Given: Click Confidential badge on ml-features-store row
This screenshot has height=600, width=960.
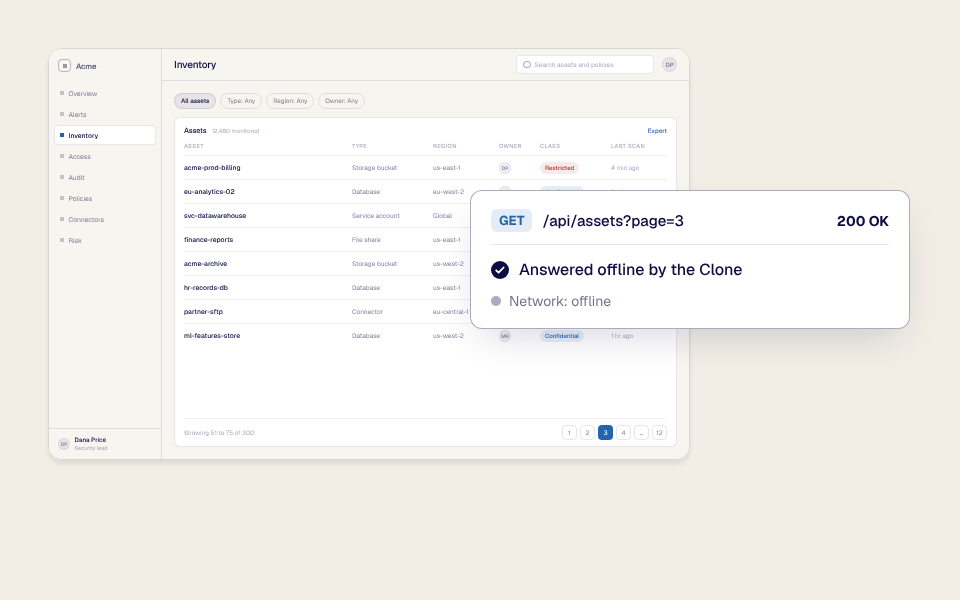Looking at the screenshot, I should (x=561, y=336).
